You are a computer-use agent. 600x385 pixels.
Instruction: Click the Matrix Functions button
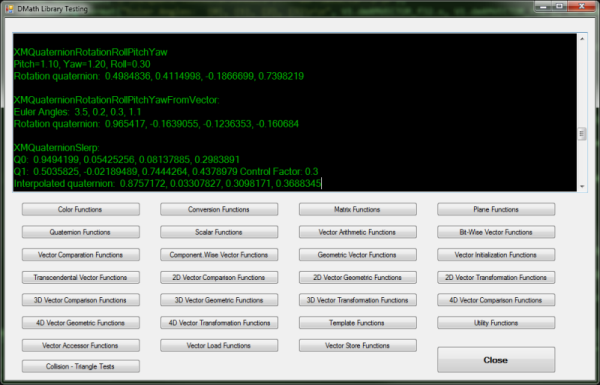pos(358,209)
